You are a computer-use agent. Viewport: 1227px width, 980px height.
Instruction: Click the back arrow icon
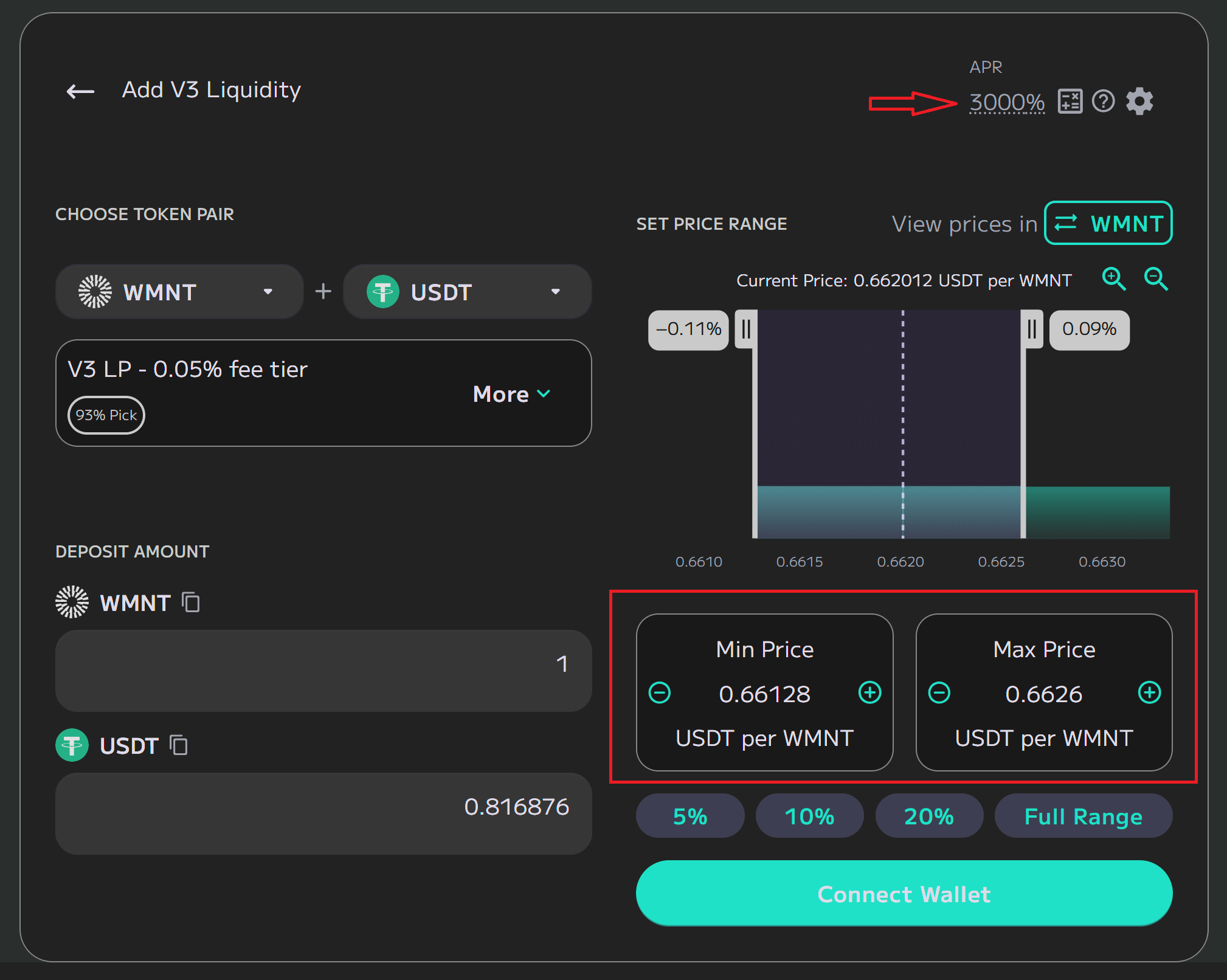tap(80, 92)
